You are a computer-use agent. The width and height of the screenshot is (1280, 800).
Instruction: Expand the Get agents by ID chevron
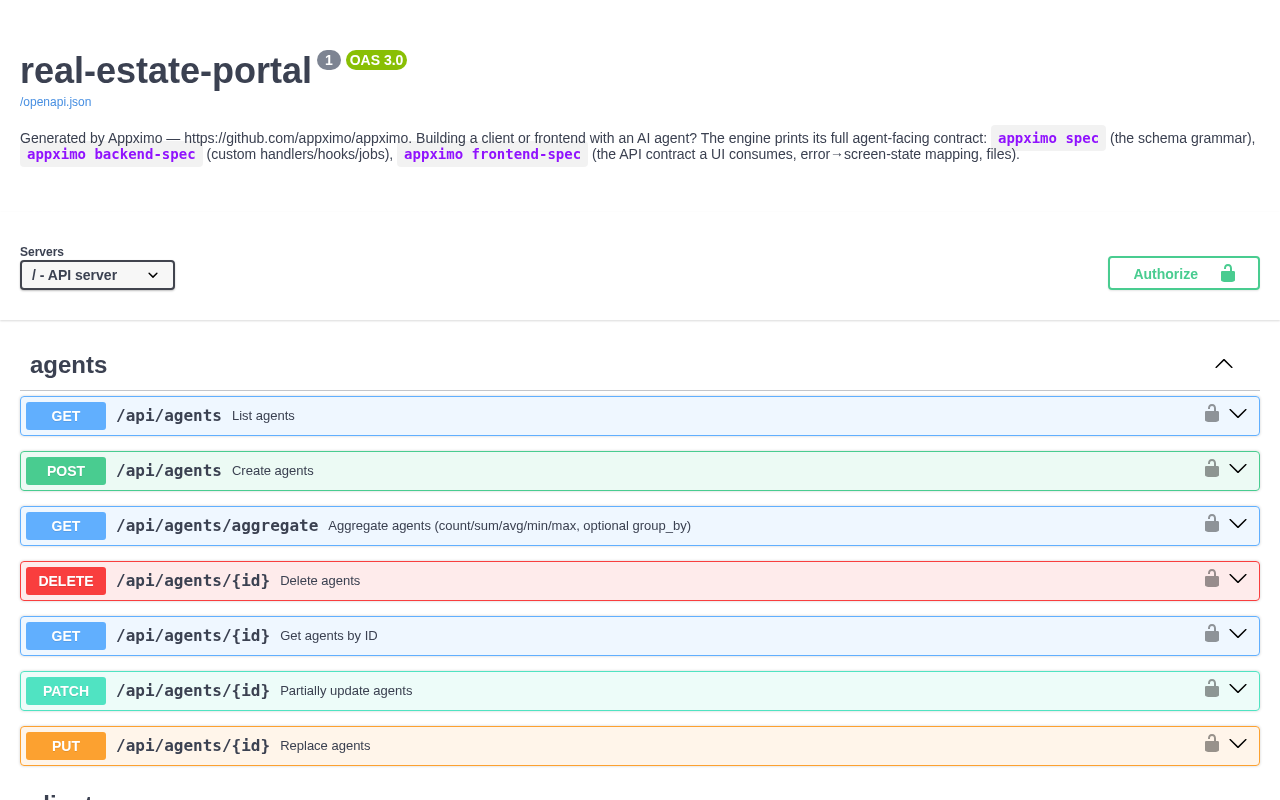click(x=1238, y=634)
